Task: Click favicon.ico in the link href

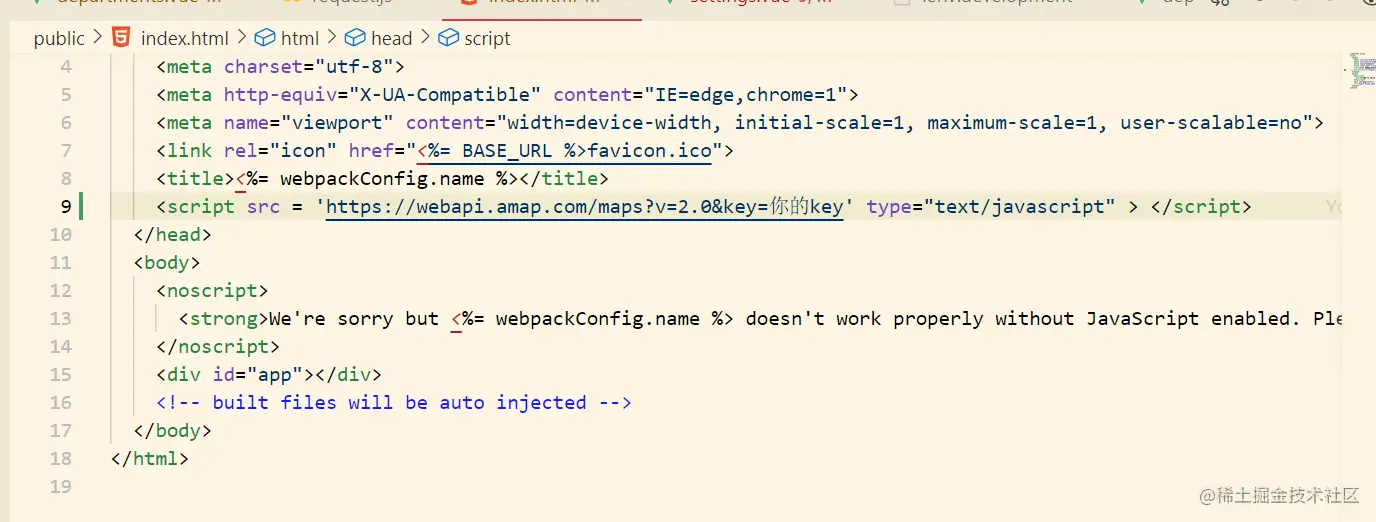Action: click(651, 151)
